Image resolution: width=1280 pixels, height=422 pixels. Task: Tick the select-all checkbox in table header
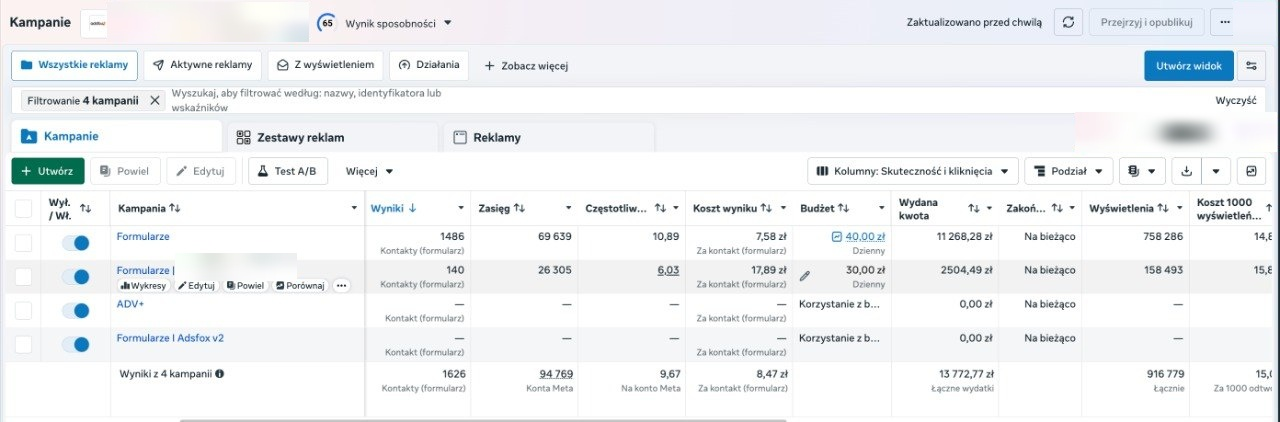[23, 208]
